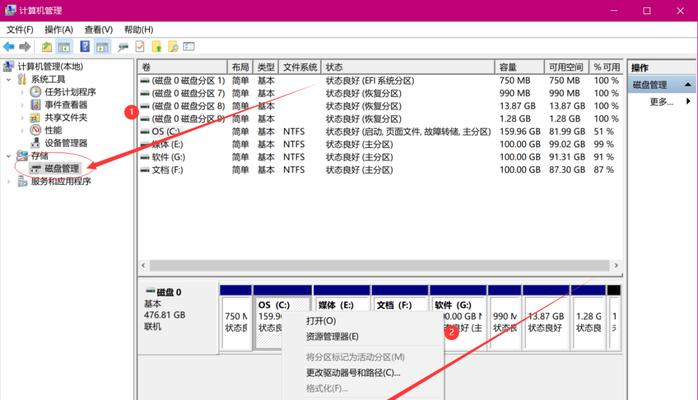Expand the 事件查看器 node arrow
Image resolution: width=698 pixels, height=400 pixels.
[22, 105]
